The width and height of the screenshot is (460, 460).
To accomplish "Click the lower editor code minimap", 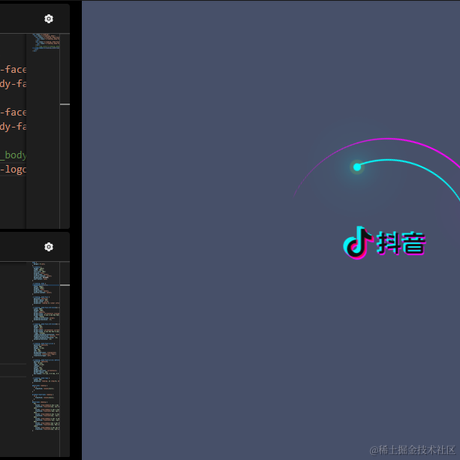I will click(x=46, y=347).
